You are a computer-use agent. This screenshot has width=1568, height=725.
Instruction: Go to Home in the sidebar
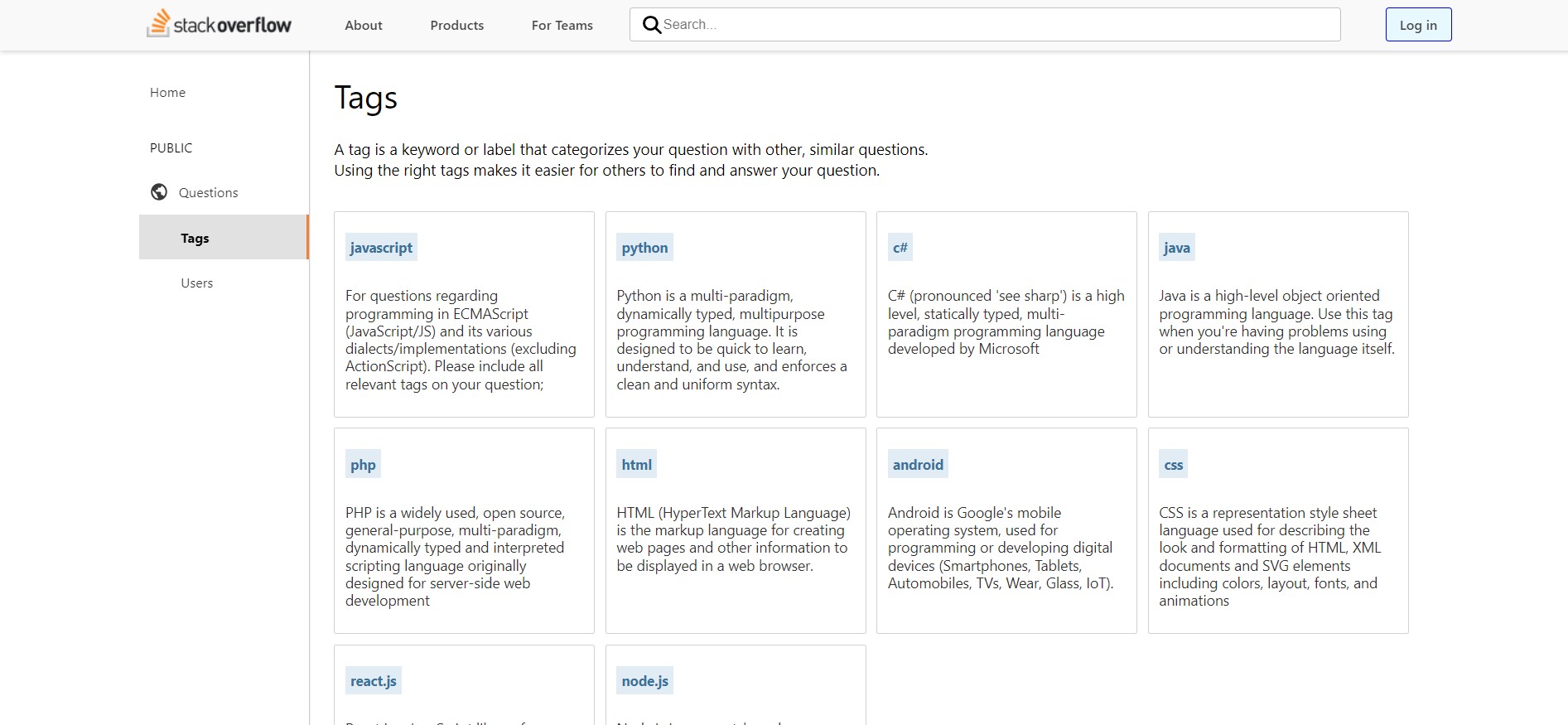pyautogui.click(x=167, y=93)
